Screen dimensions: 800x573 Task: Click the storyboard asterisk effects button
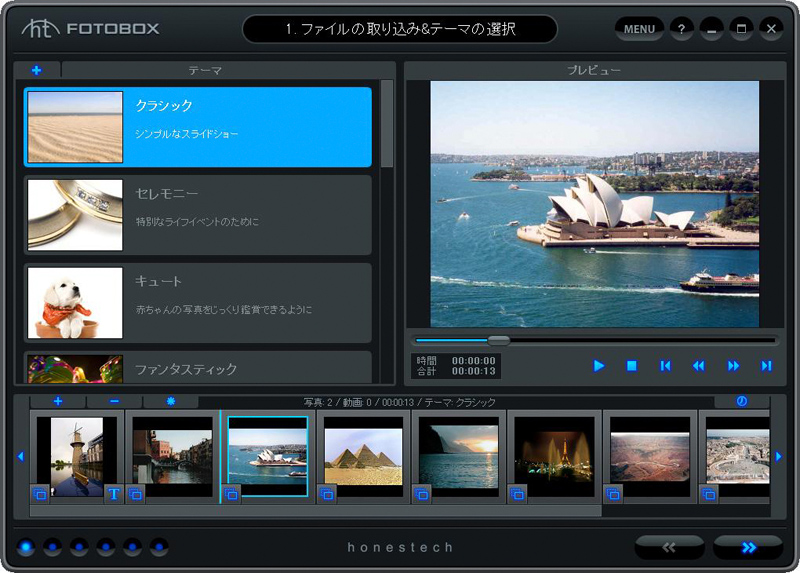point(171,402)
